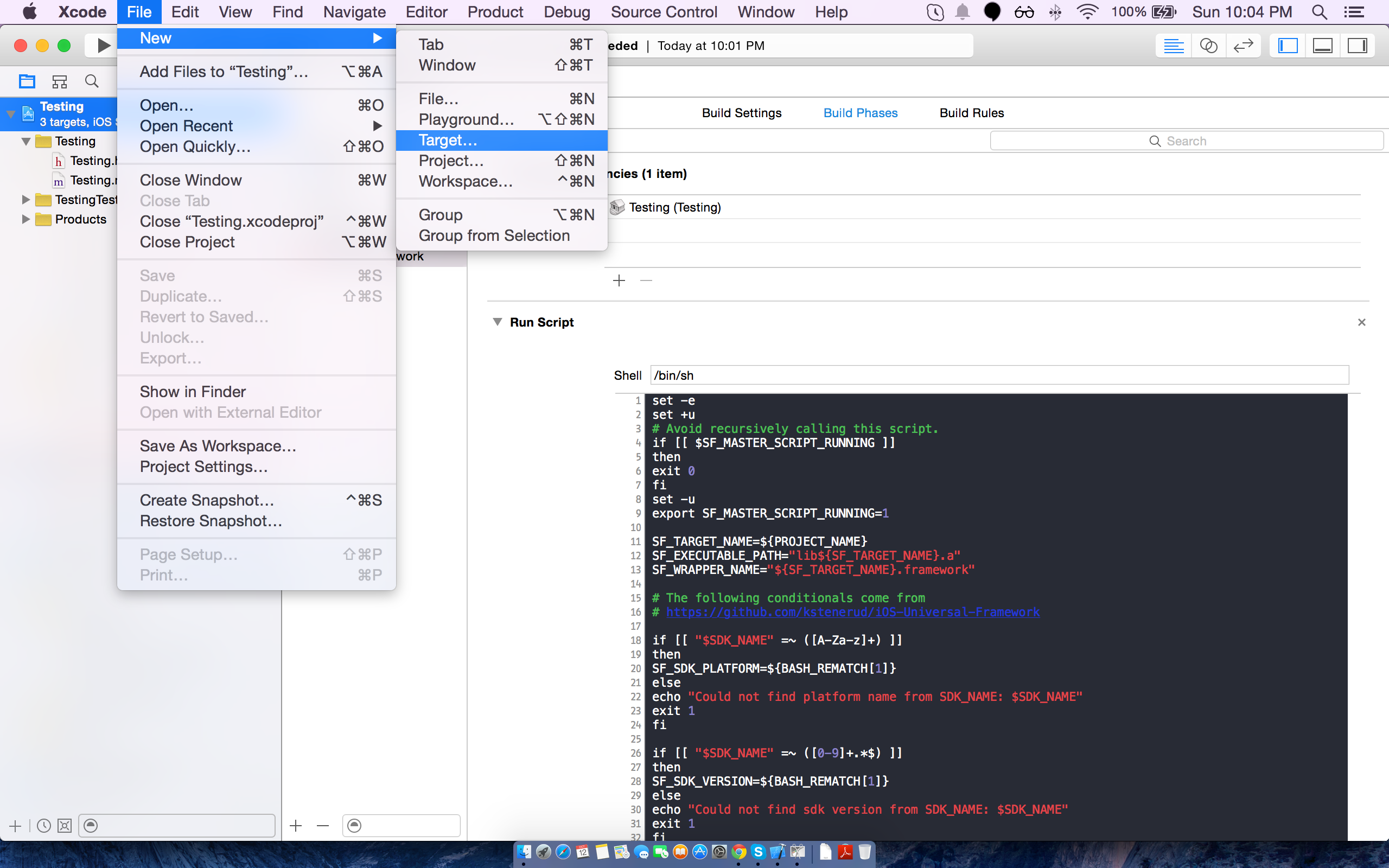The image size is (1389, 868).
Task: Open the github iOS-Universal-Framework link
Action: click(853, 612)
